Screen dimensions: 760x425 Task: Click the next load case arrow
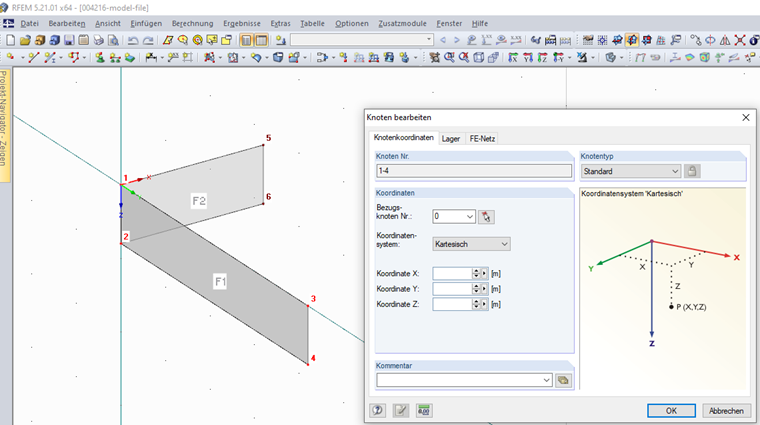[x=457, y=40]
